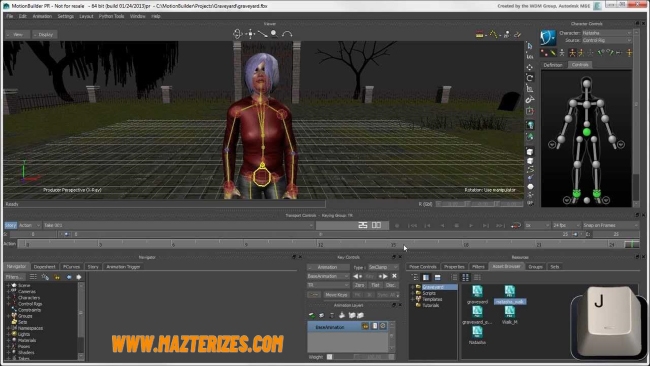Image resolution: width=650 pixels, height=366 pixels.
Task: Select the green left foot effector on the figure
Action: pos(597,193)
